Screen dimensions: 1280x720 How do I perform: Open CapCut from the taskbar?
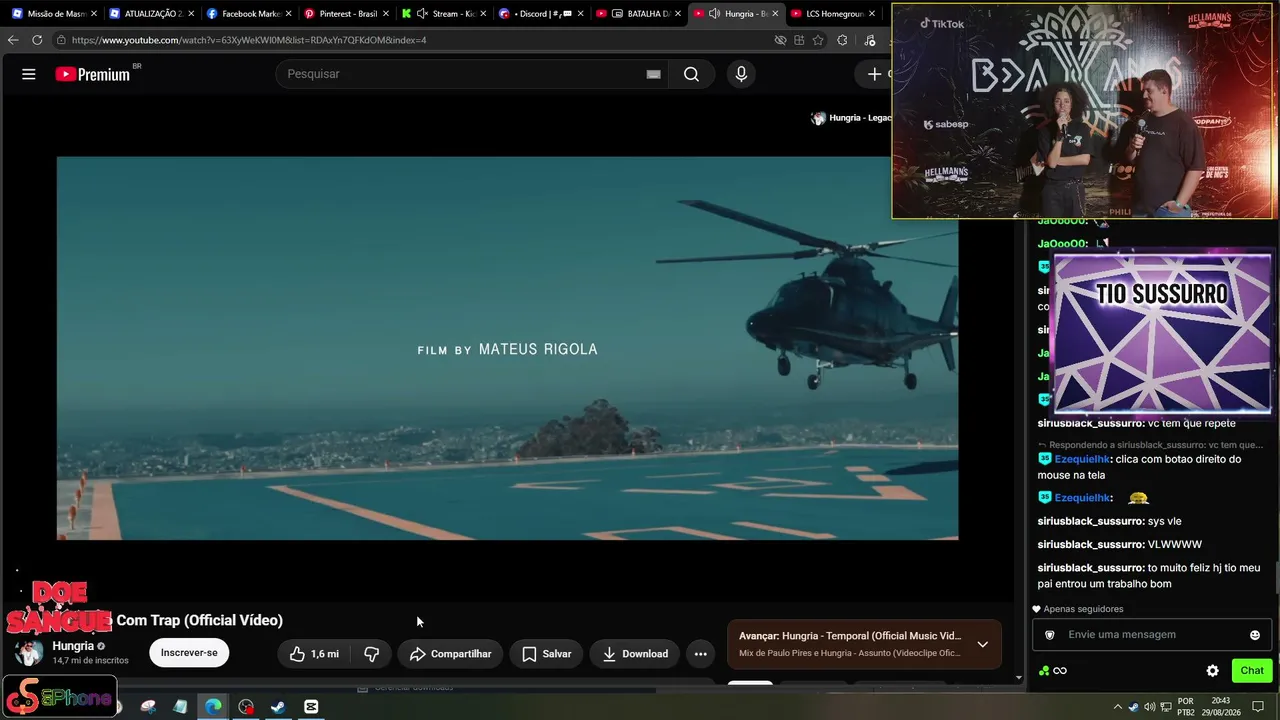point(311,707)
